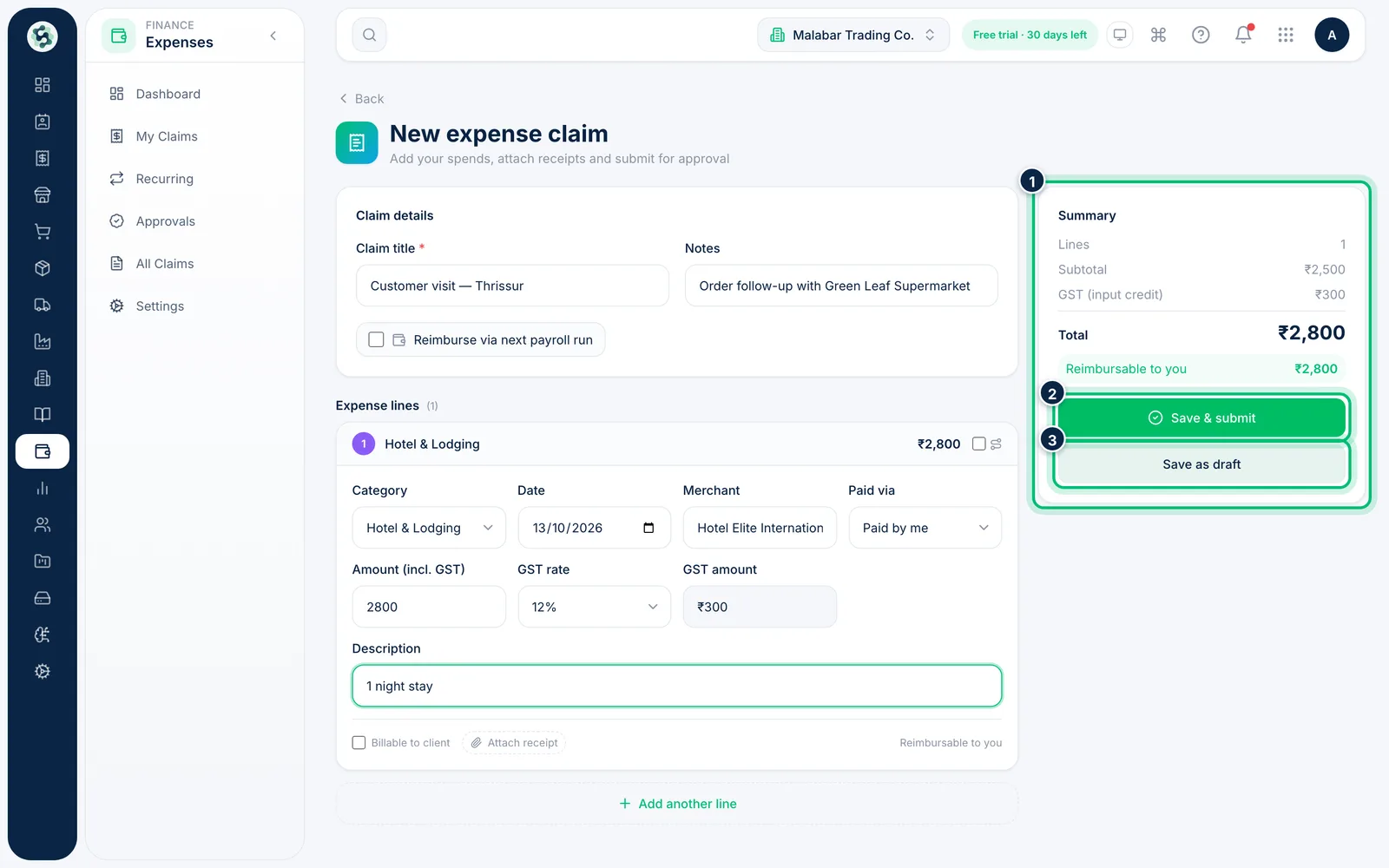1389x868 pixels.
Task: Click the Claim title input field
Action: pyautogui.click(x=512, y=286)
